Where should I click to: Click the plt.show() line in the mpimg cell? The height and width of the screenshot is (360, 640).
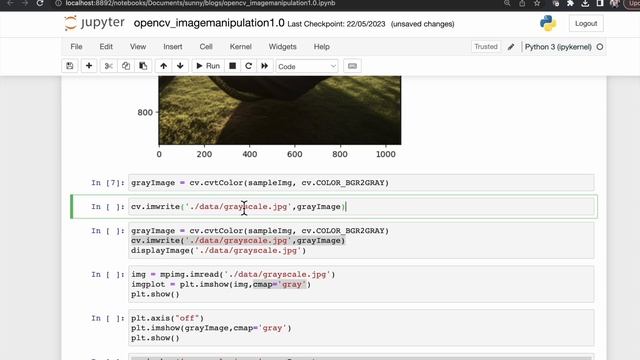155,294
